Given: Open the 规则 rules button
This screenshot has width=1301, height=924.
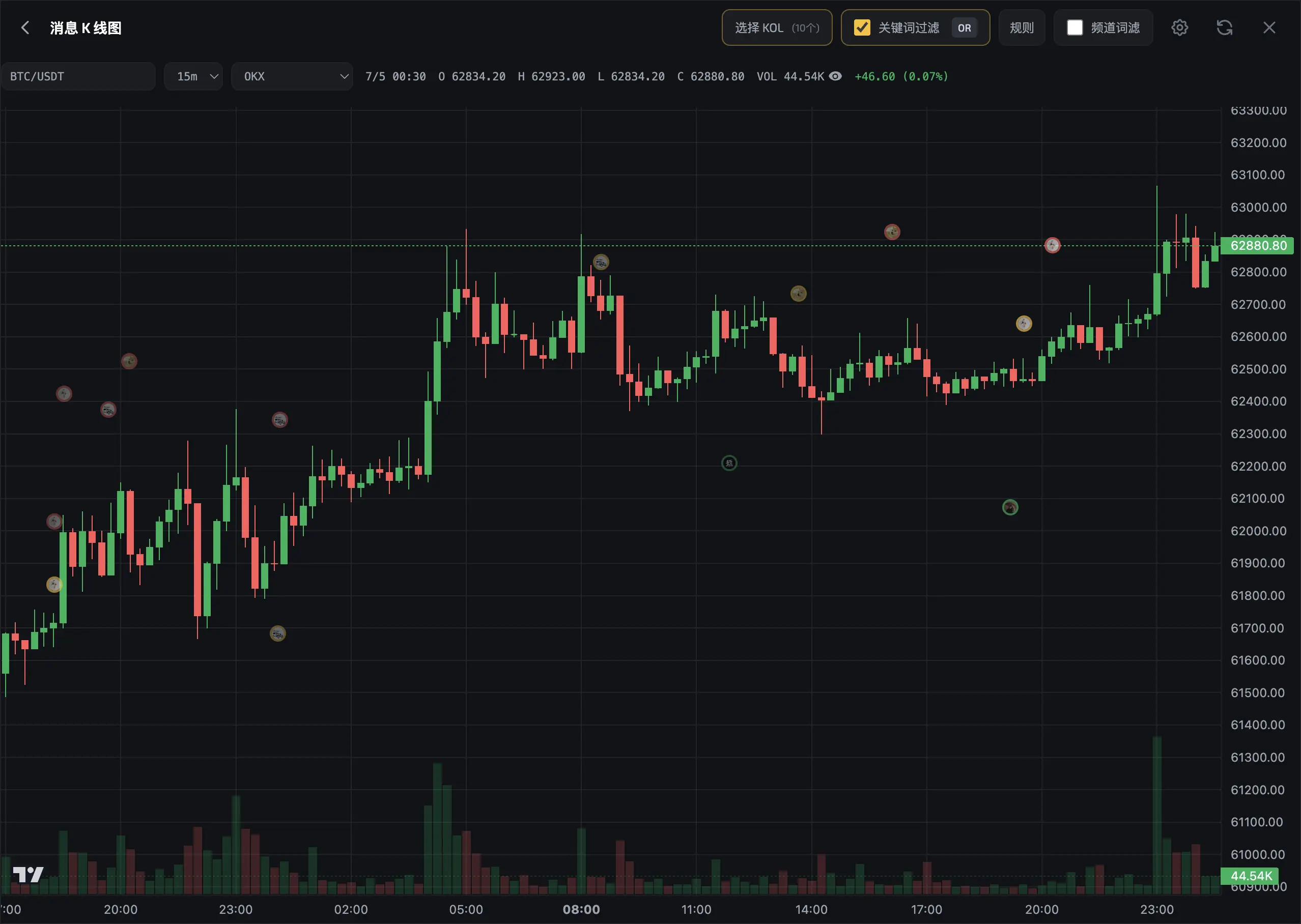Looking at the screenshot, I should click(x=1022, y=28).
